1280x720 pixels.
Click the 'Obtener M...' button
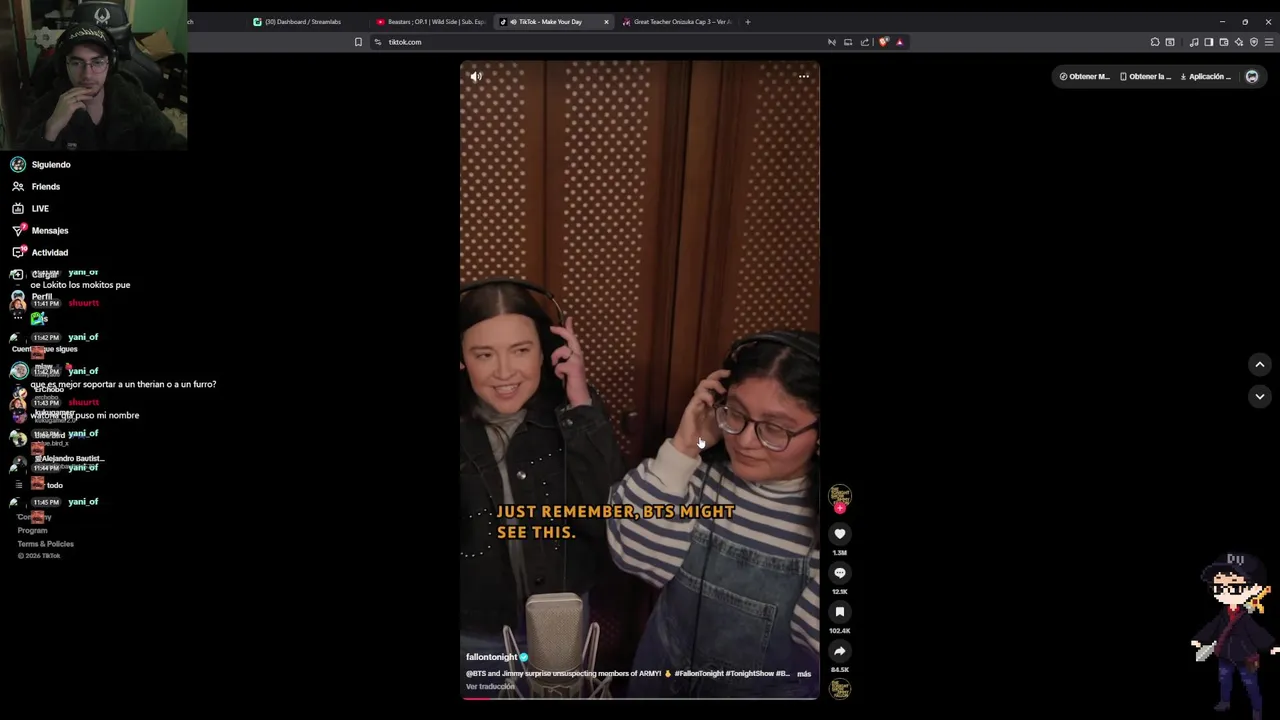coord(1085,76)
